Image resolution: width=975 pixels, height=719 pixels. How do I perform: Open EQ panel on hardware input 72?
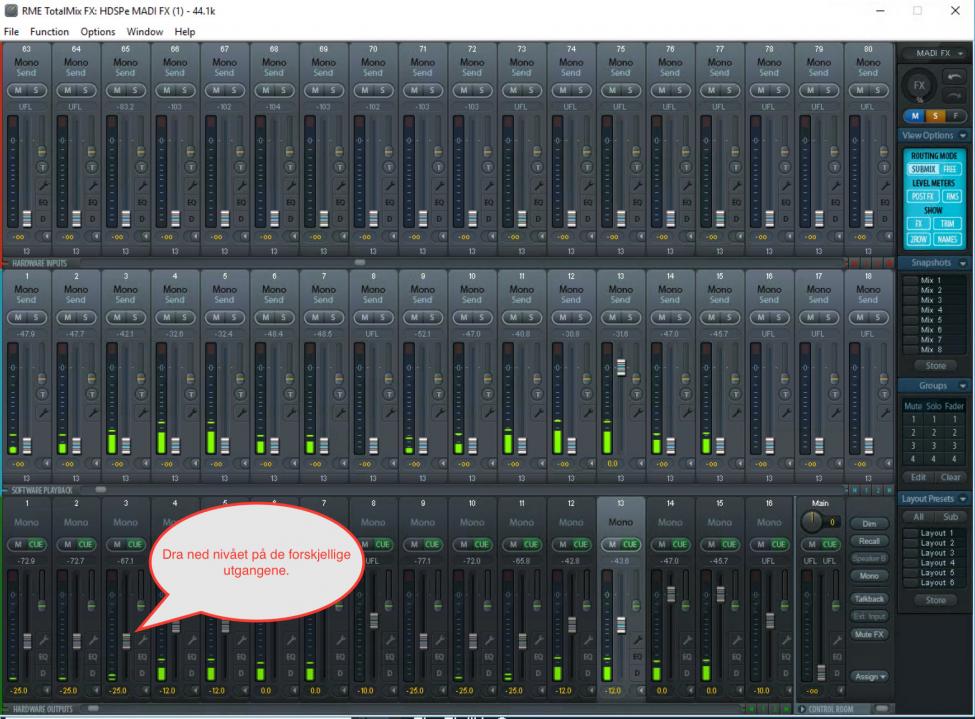pyautogui.click(x=489, y=203)
